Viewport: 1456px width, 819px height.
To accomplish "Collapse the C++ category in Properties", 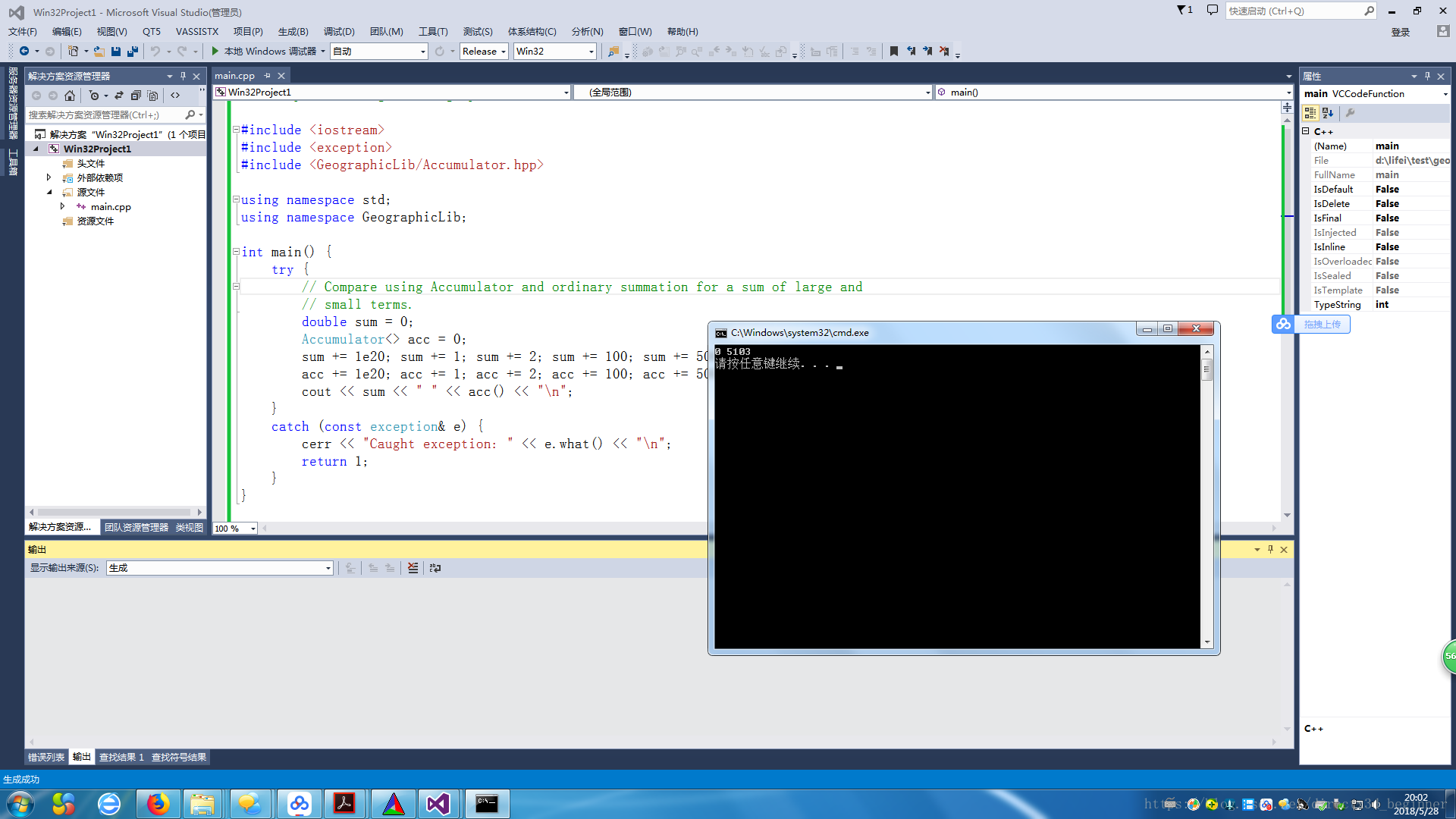I will (x=1306, y=131).
